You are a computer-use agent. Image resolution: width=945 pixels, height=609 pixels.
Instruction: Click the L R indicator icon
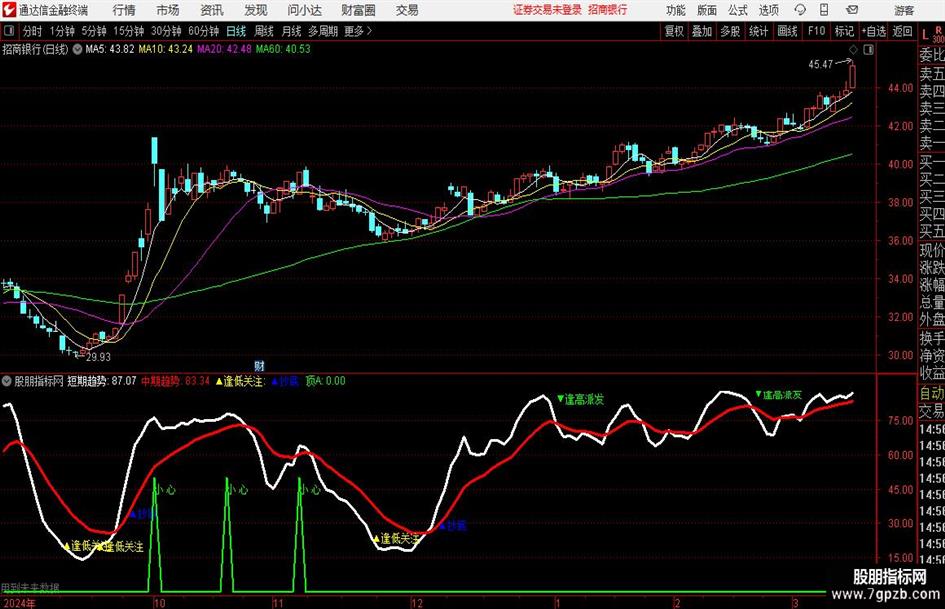point(932,33)
